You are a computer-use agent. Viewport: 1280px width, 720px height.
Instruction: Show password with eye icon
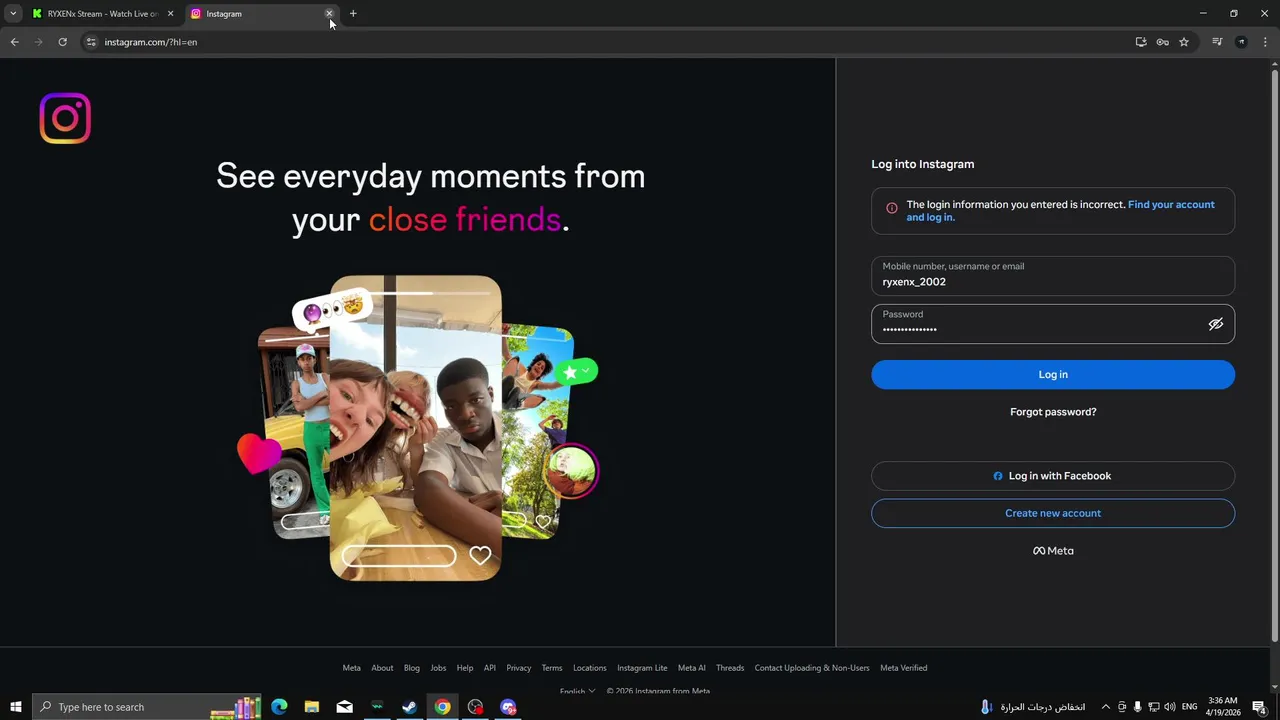click(x=1216, y=324)
